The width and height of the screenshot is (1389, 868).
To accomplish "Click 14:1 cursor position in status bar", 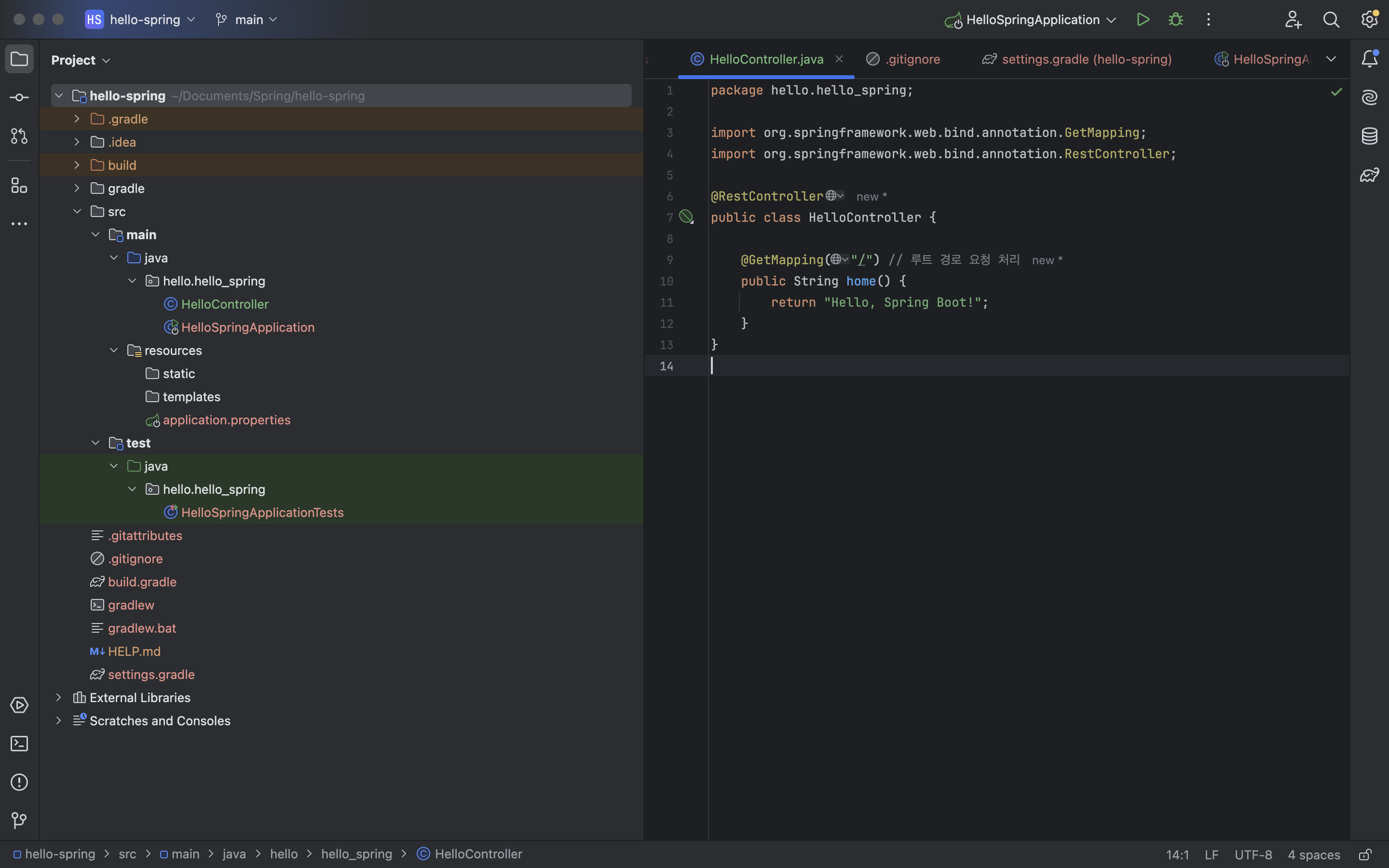I will click(1177, 855).
